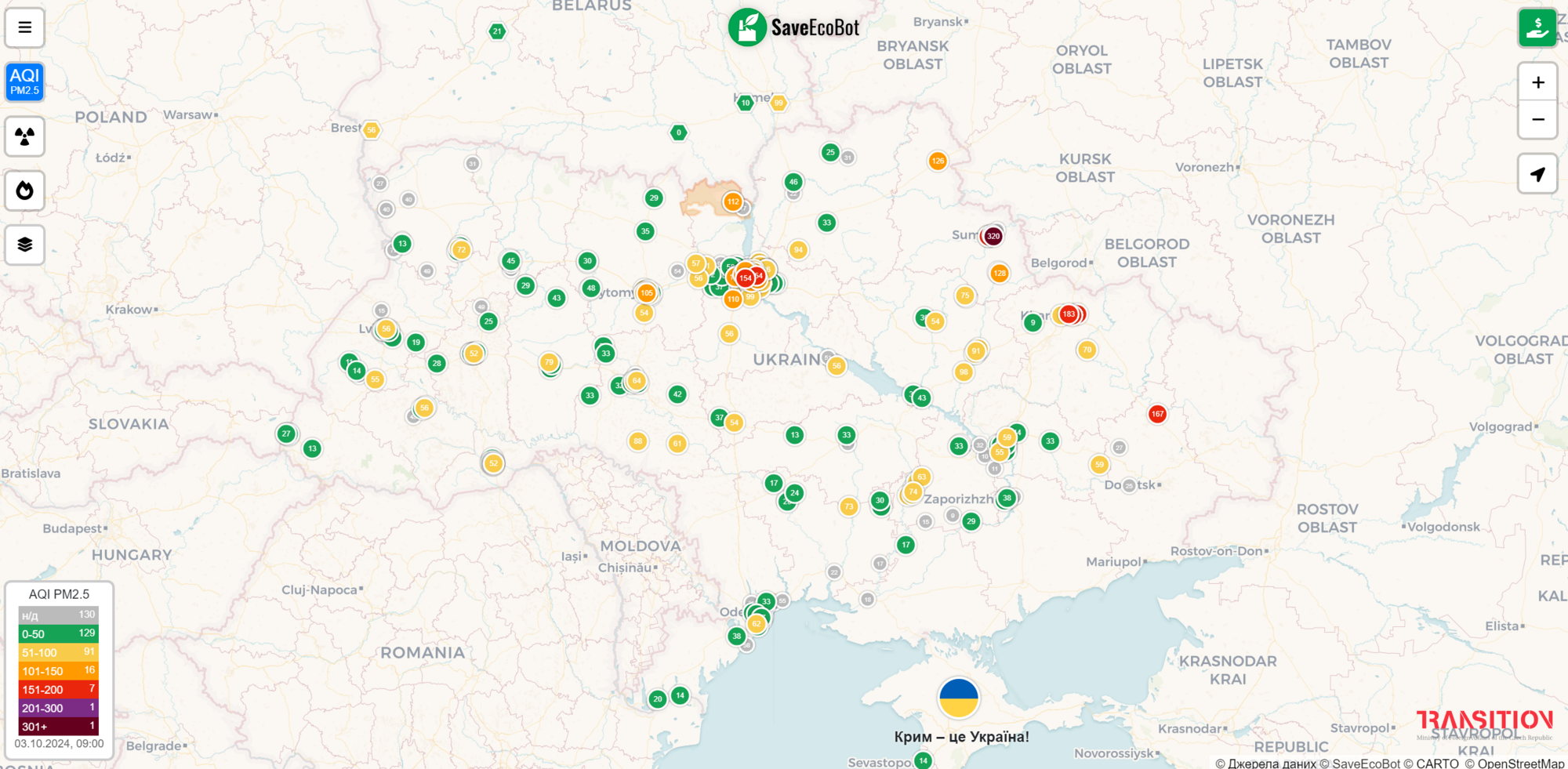Open the orange 128 station marker
This screenshot has height=769, width=1568.
pyautogui.click(x=999, y=273)
